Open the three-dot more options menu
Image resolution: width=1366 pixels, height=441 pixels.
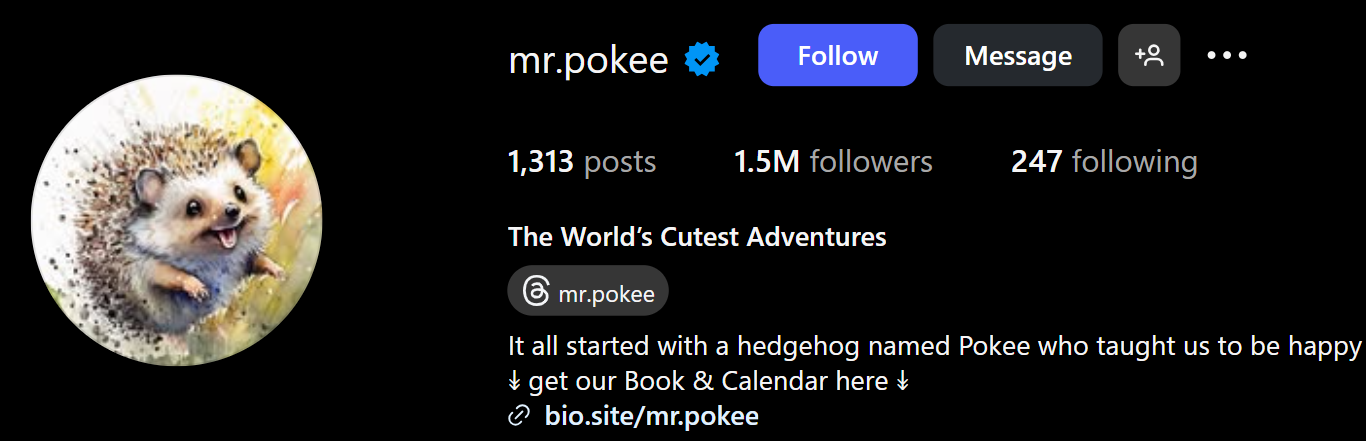1227,56
